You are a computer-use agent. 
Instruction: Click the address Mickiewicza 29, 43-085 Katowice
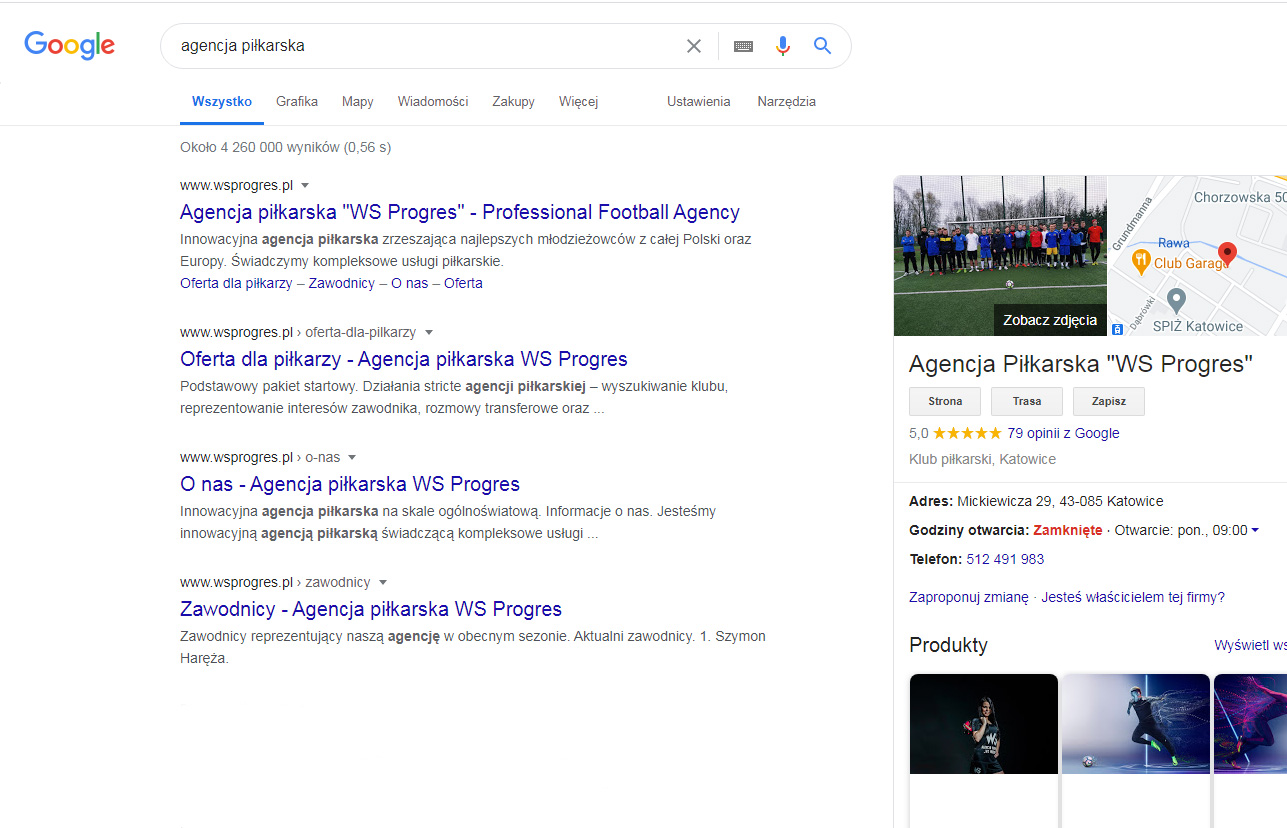[1060, 501]
